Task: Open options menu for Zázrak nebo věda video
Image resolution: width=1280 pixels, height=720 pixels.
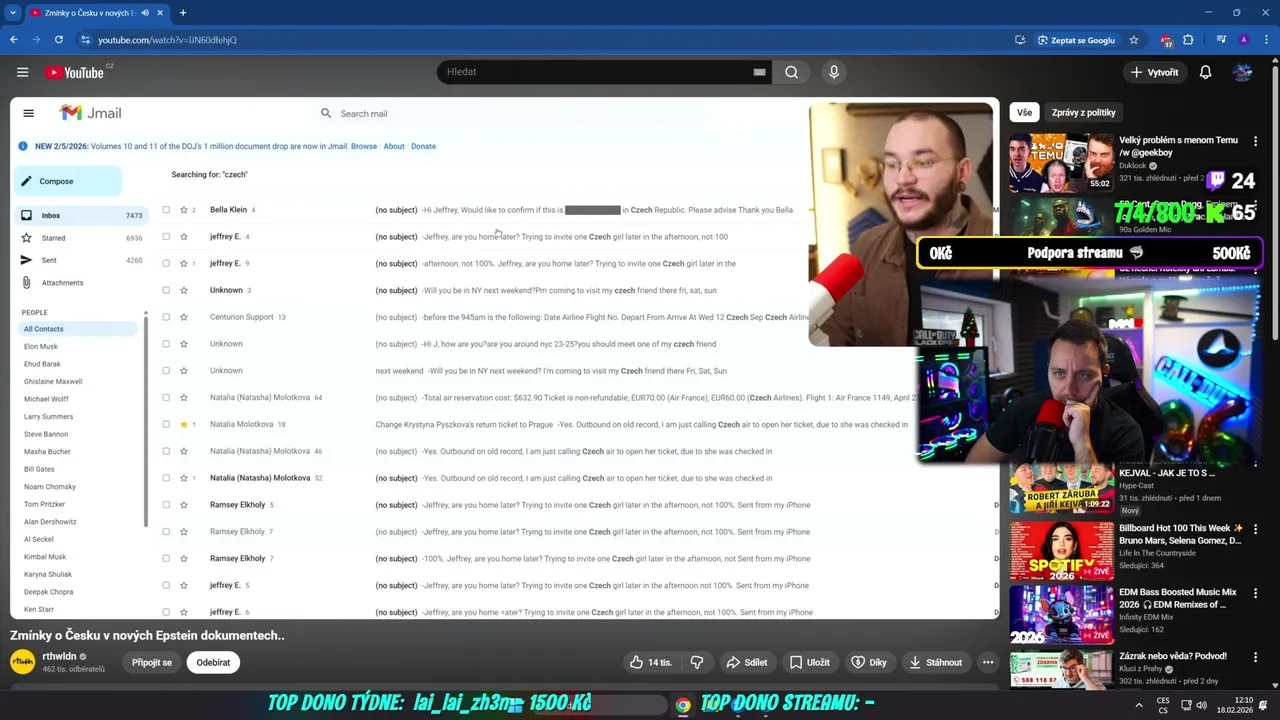Action: click(x=1255, y=658)
